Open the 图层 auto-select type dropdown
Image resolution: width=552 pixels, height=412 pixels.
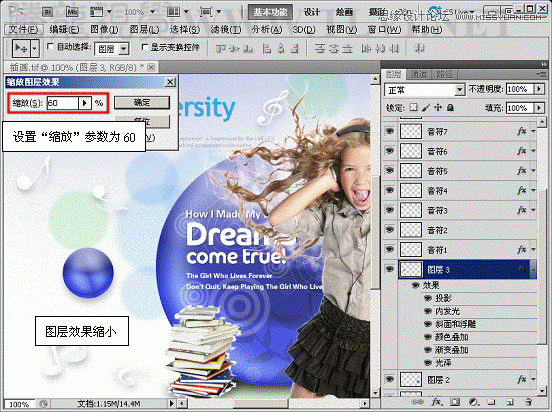(x=124, y=49)
